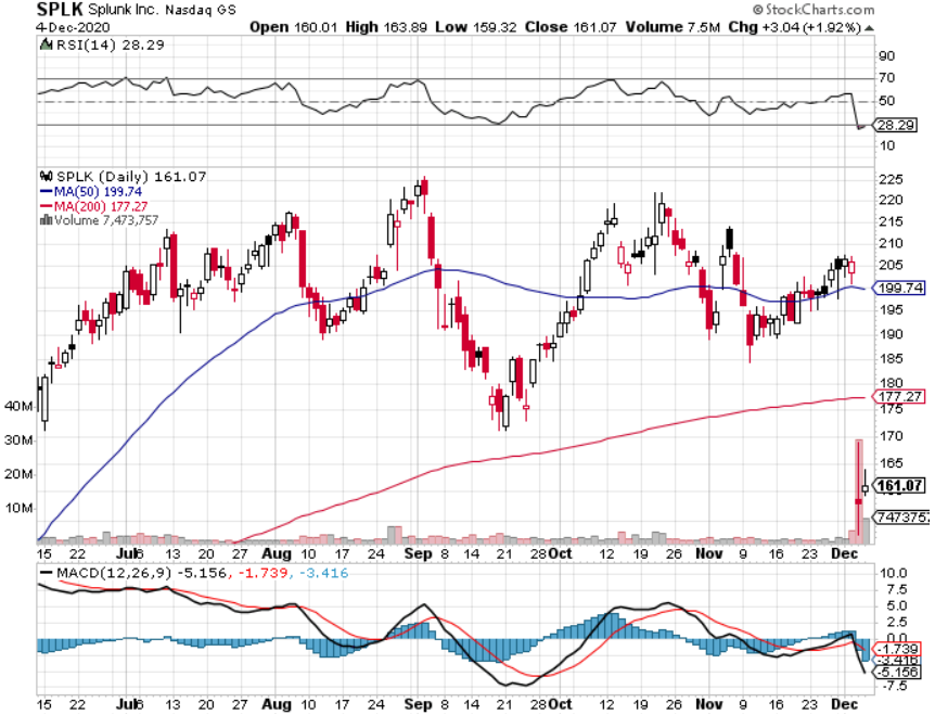
Task: Click the 210 label on the price axis
Action: pyautogui.click(x=891, y=243)
